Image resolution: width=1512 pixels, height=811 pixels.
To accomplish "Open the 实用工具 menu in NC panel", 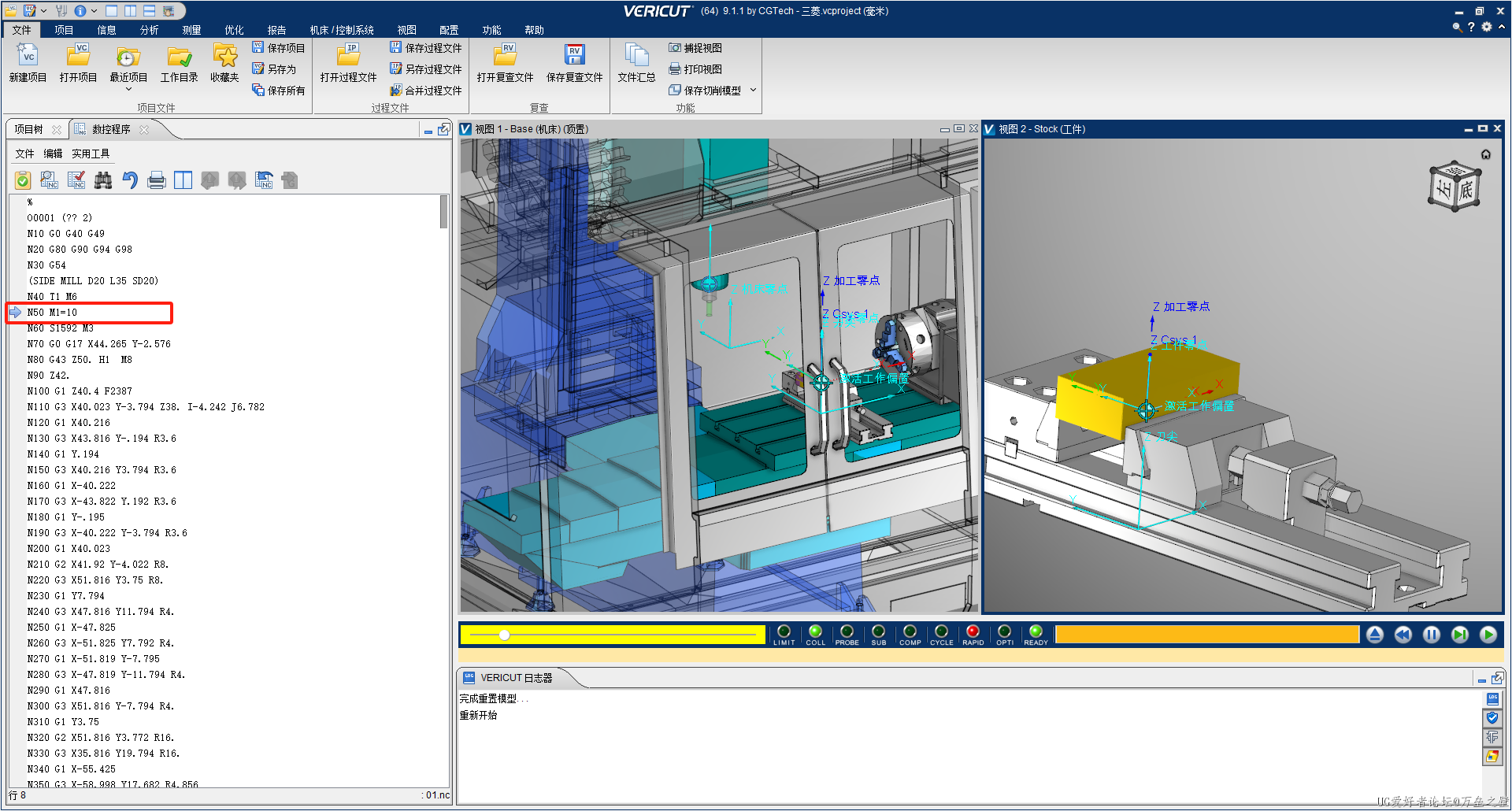I will point(91,154).
